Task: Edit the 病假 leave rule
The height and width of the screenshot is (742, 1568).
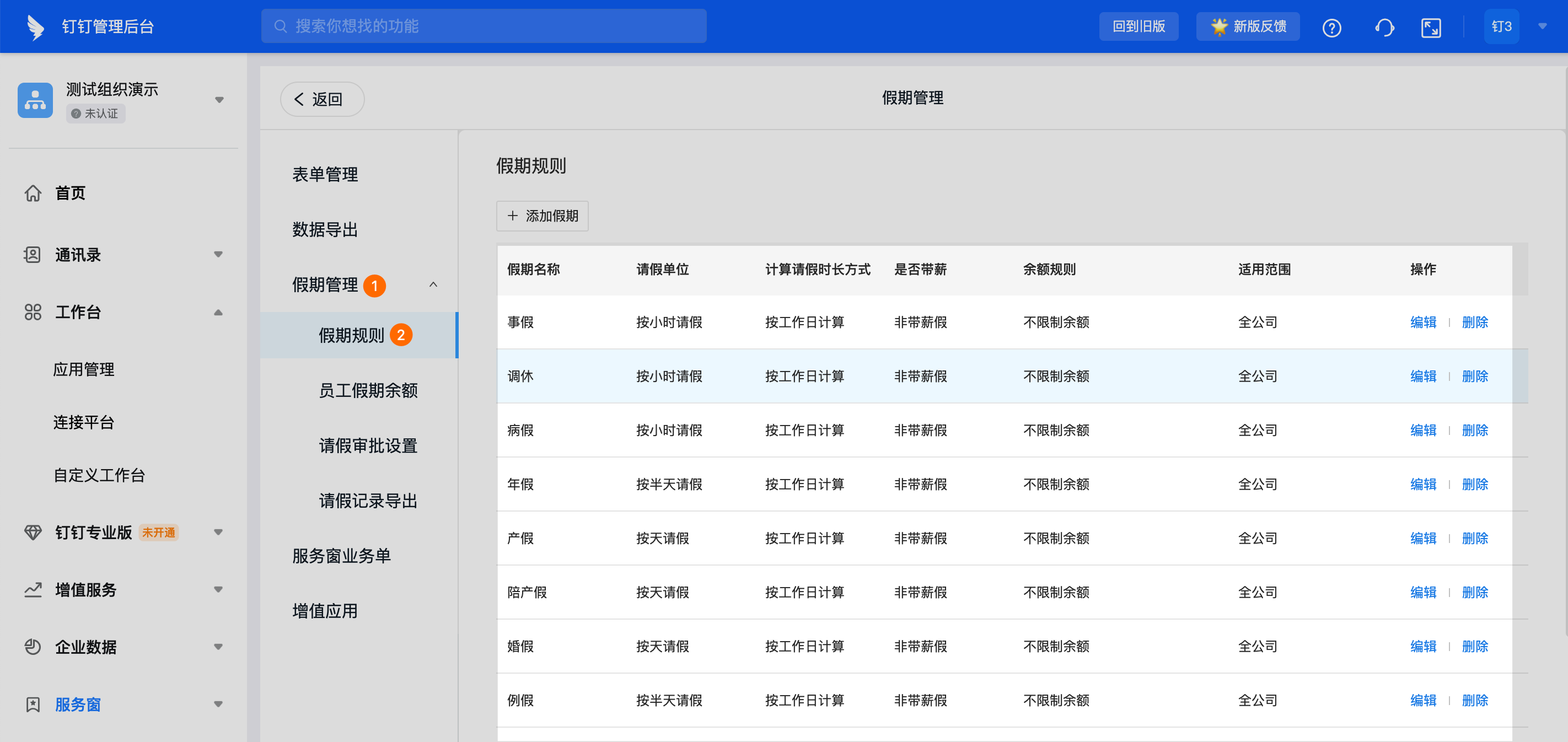Action: (1422, 431)
